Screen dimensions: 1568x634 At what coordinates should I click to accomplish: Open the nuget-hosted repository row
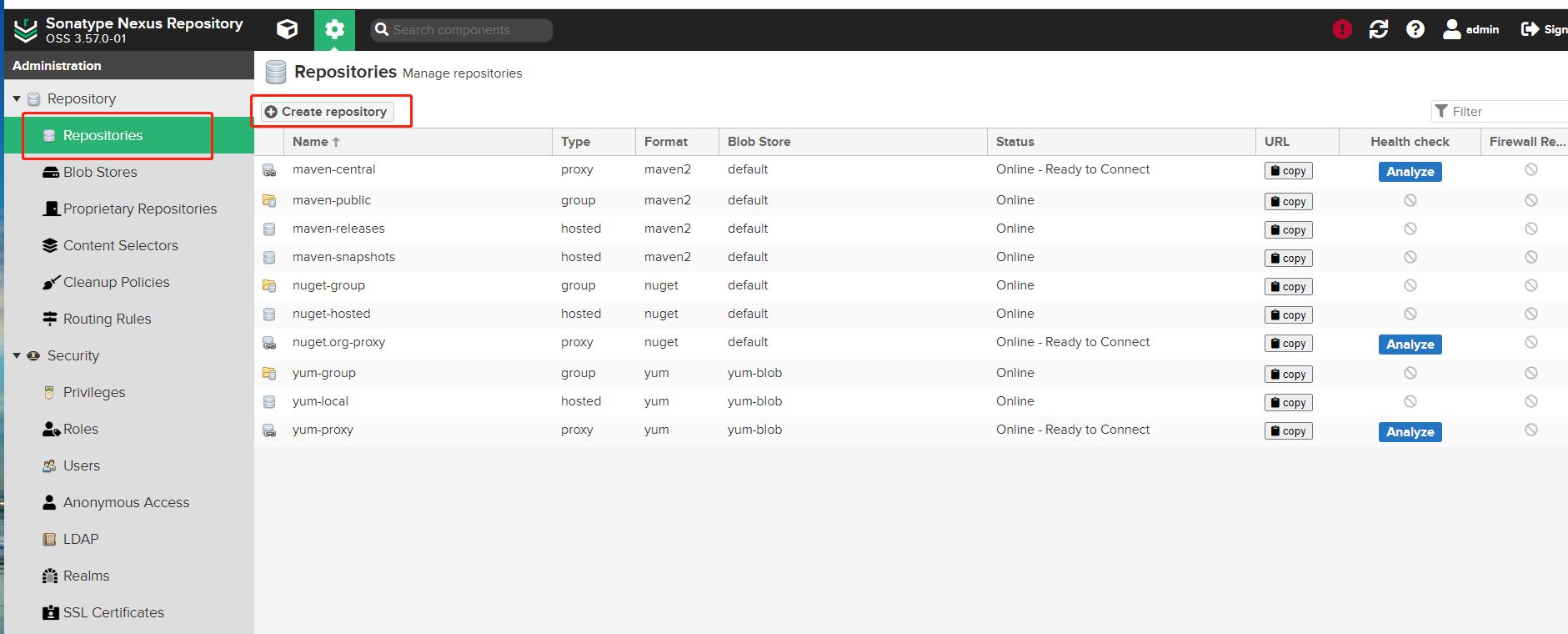coord(911,314)
